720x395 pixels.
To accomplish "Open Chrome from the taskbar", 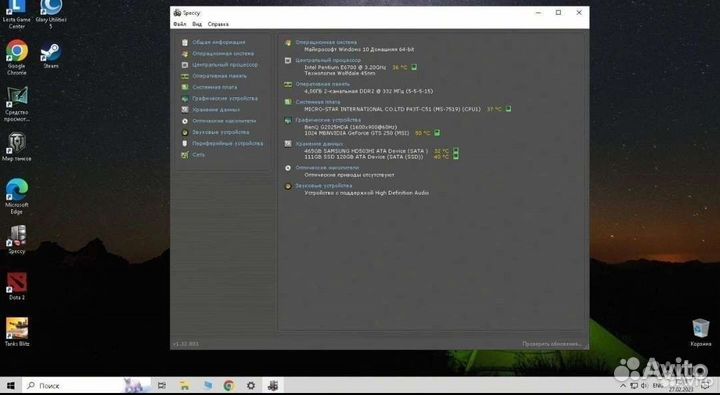I will 229,385.
